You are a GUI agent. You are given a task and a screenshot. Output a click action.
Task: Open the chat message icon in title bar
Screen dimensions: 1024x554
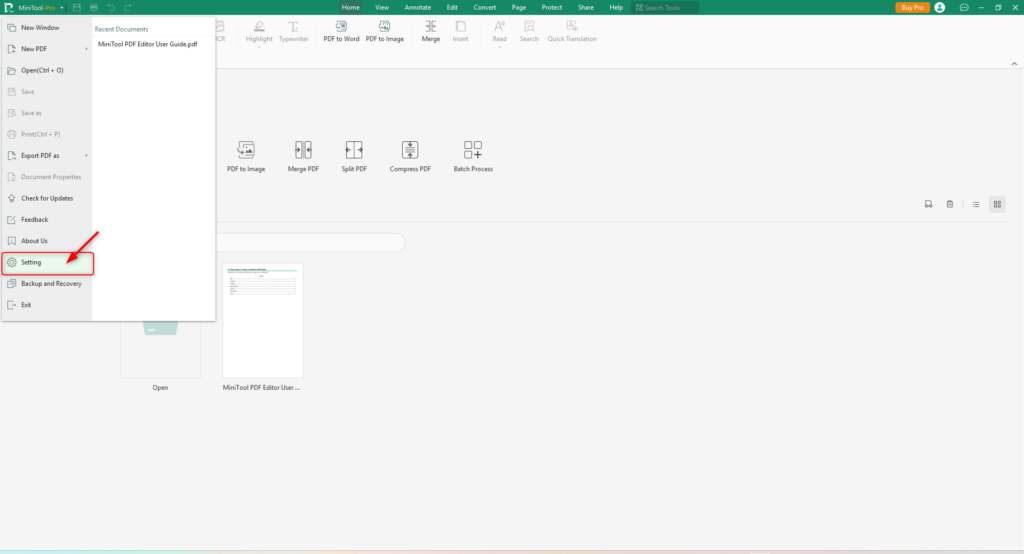(964, 7)
